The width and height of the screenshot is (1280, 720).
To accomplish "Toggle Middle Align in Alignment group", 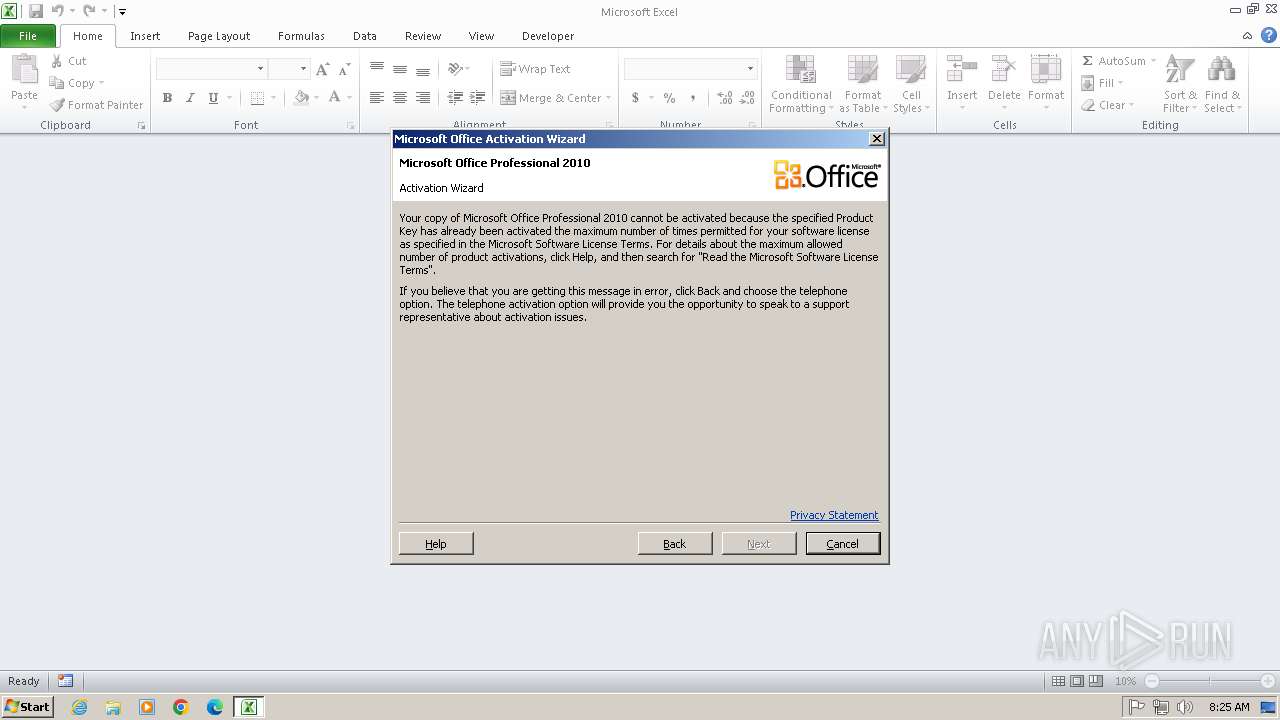I will click(400, 69).
